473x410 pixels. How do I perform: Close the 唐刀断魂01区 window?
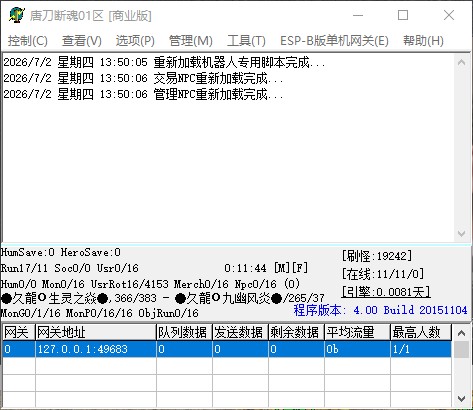click(x=449, y=15)
